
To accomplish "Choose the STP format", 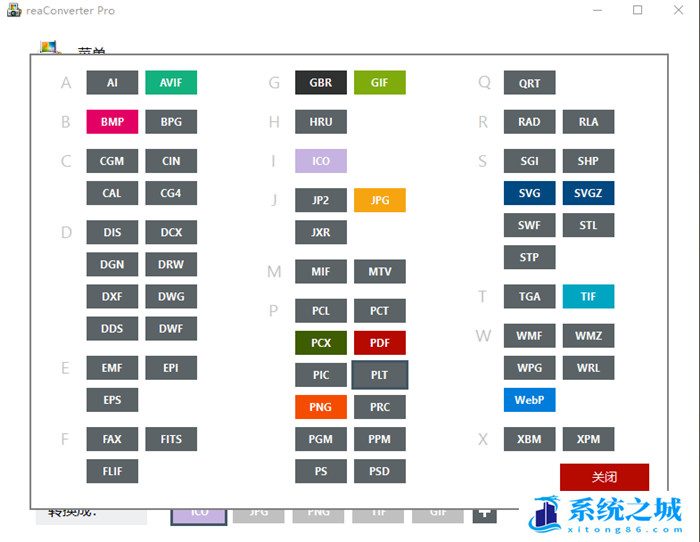I will pyautogui.click(x=529, y=258).
